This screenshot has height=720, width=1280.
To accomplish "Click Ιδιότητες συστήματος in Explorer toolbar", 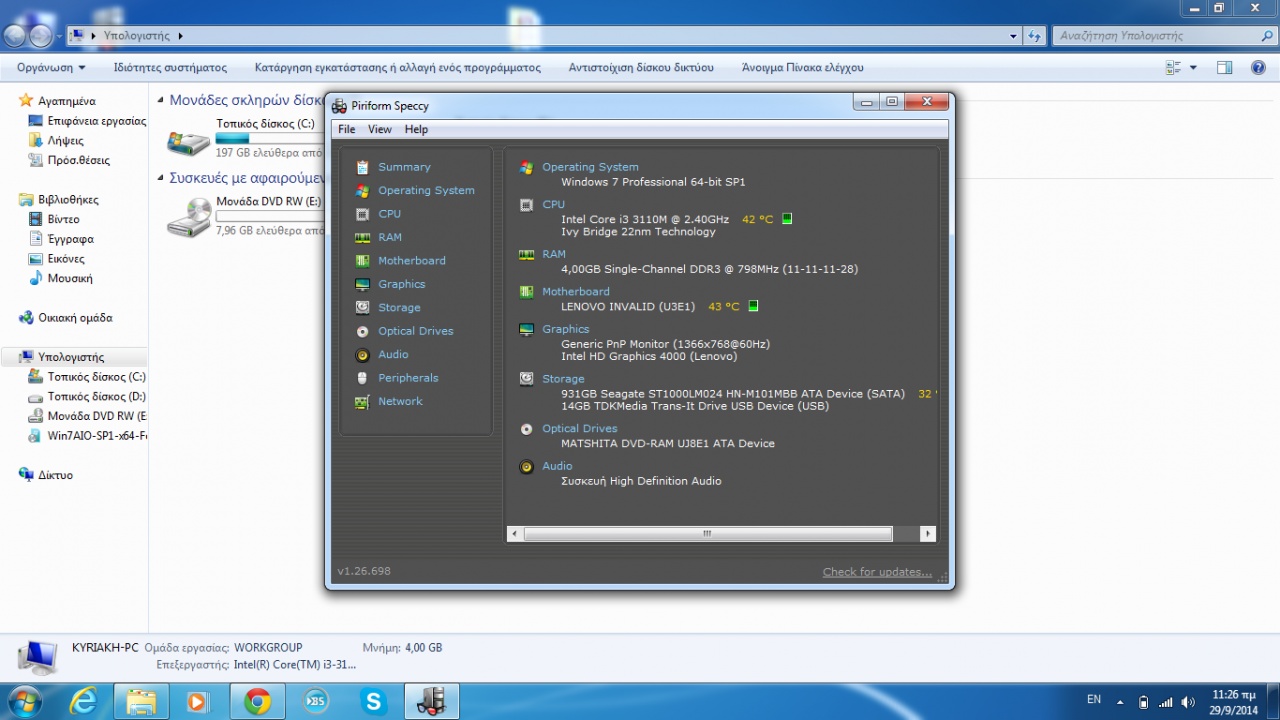I will 170,68.
